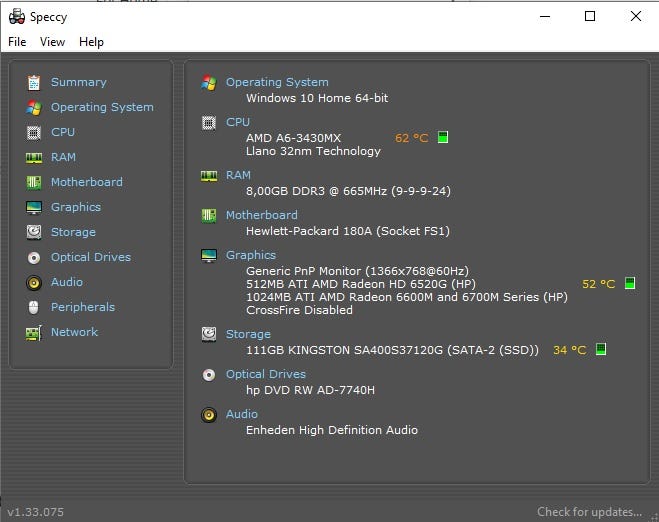Select Operating System in the sidebar
659x522 pixels.
(102, 107)
